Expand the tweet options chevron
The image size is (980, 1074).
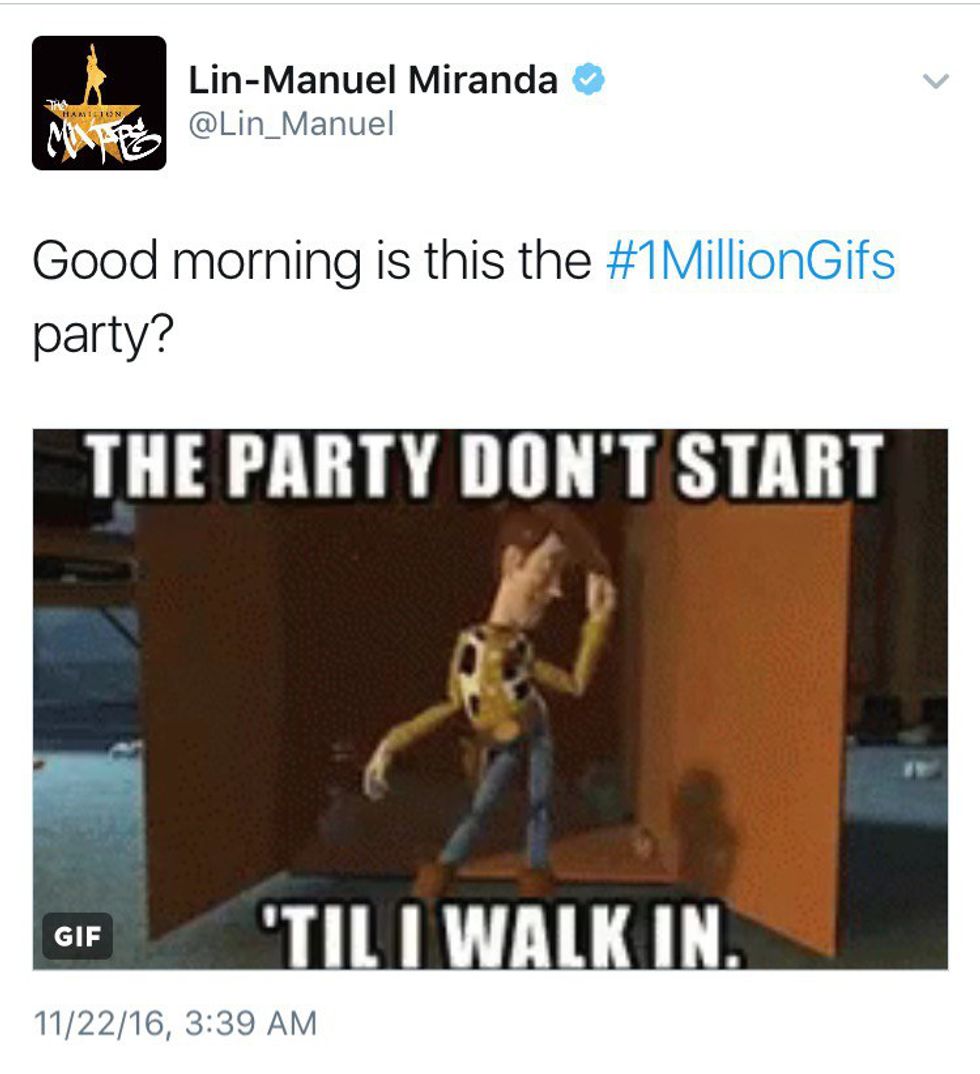935,81
